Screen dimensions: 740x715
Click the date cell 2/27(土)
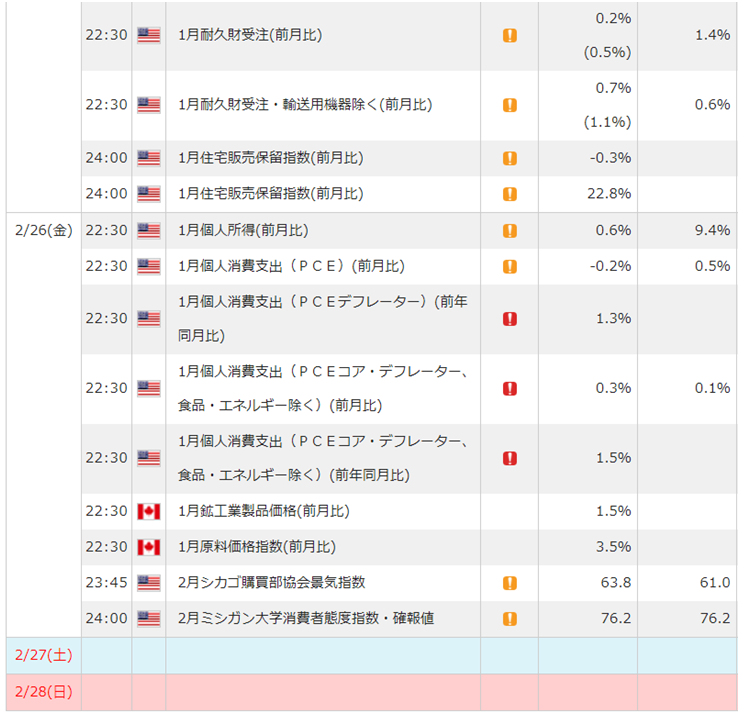(x=44, y=656)
